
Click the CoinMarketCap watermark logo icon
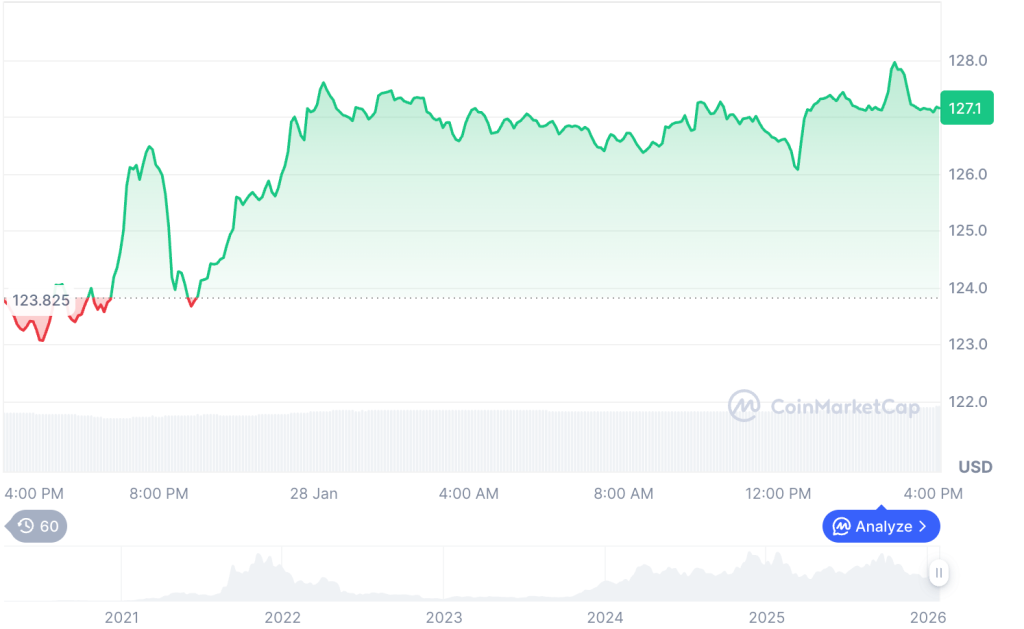click(743, 406)
